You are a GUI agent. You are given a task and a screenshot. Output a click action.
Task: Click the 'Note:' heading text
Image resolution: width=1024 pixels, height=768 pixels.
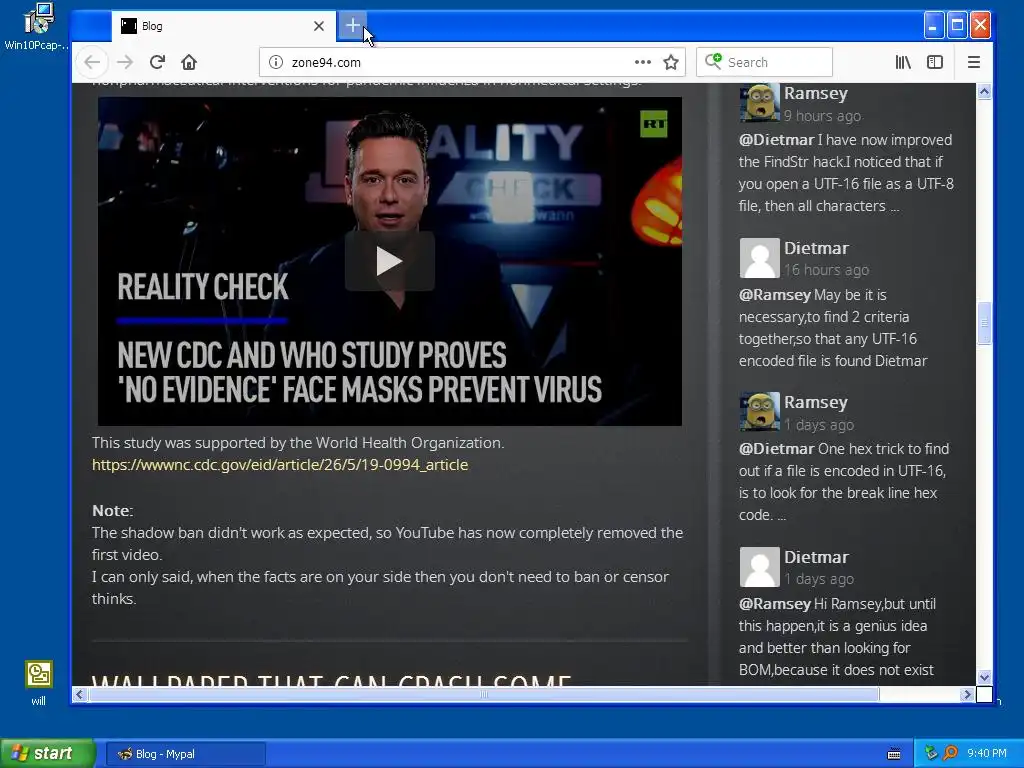point(112,511)
